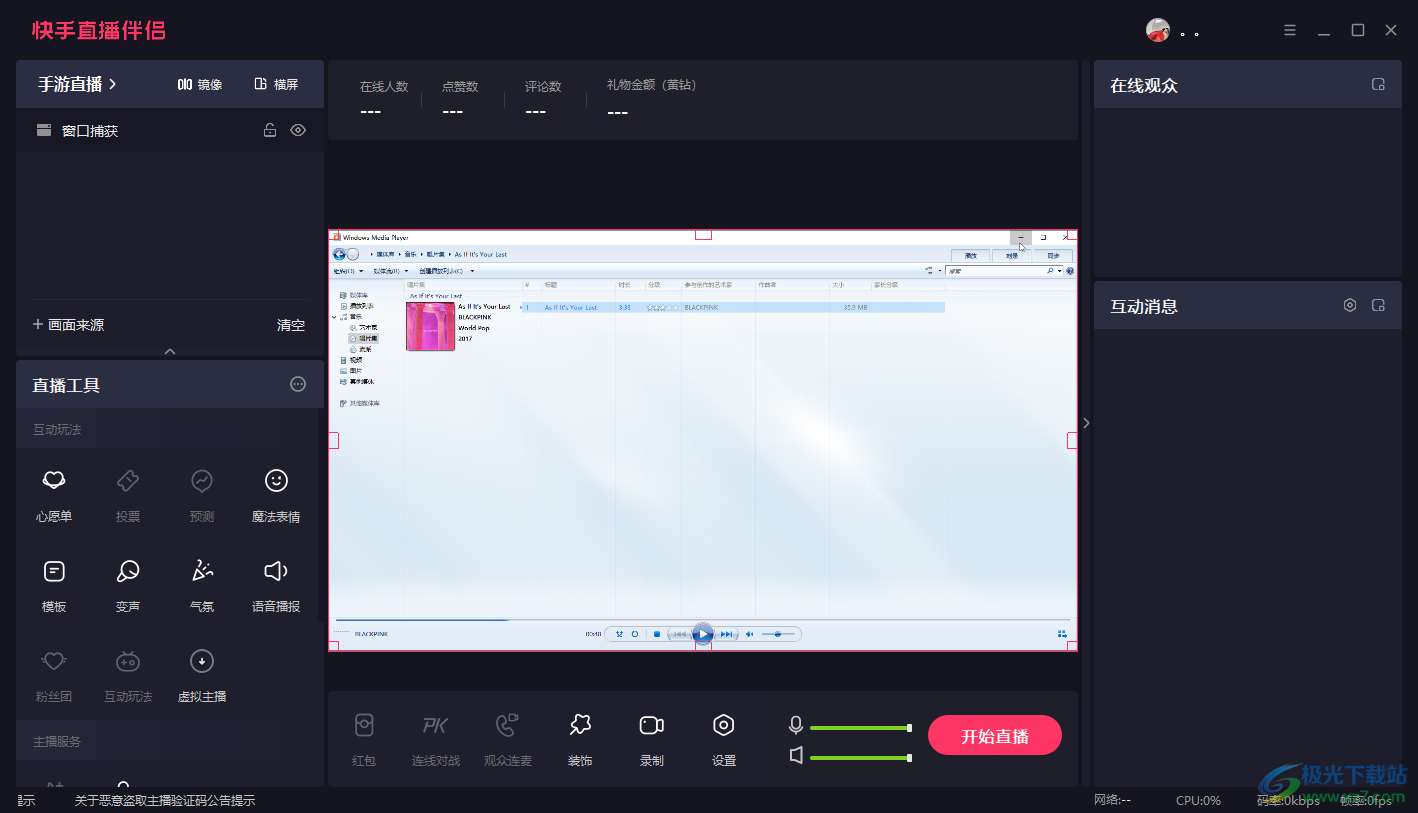Click stop button in Media Player preview
Viewport: 1418px width, 813px height.
coord(656,634)
